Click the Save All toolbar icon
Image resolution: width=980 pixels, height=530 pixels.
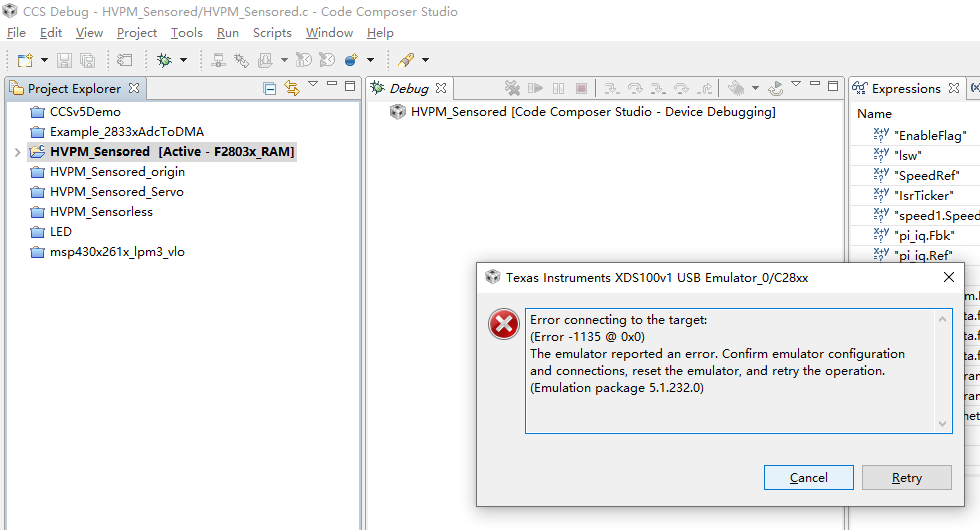click(88, 60)
